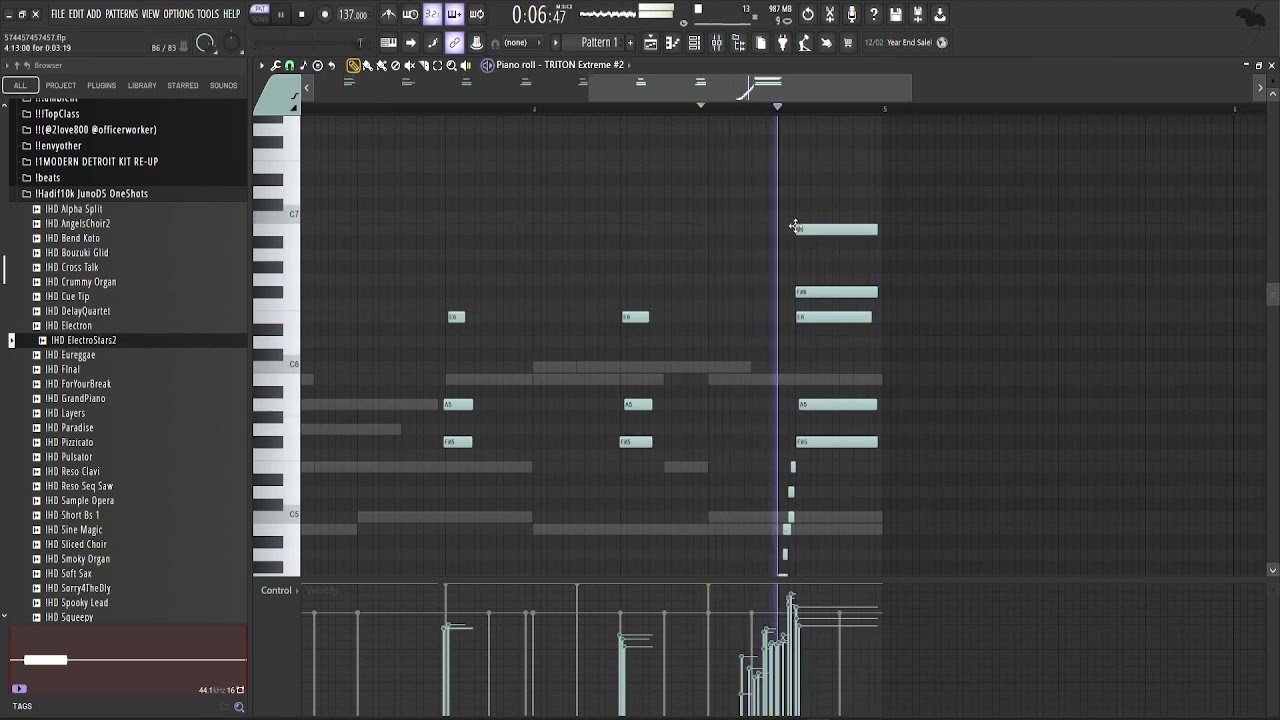The width and height of the screenshot is (1280, 720).
Task: Toggle the 3-2-1 recording countdown
Action: [432, 14]
